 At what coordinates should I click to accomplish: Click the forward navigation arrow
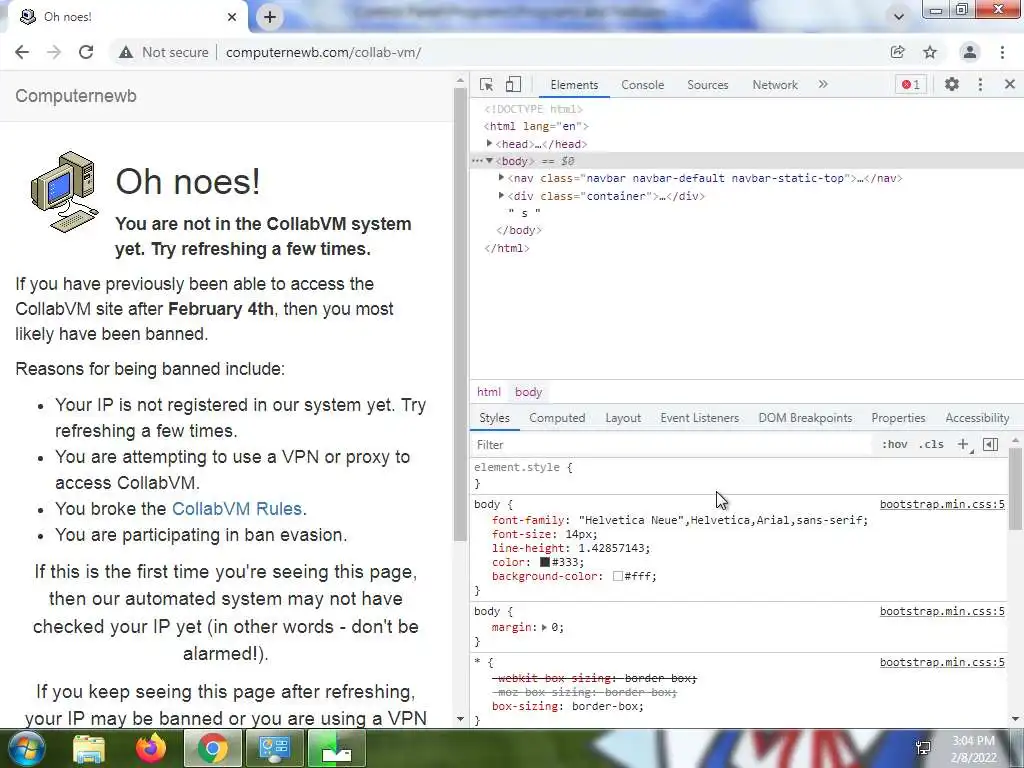(54, 52)
